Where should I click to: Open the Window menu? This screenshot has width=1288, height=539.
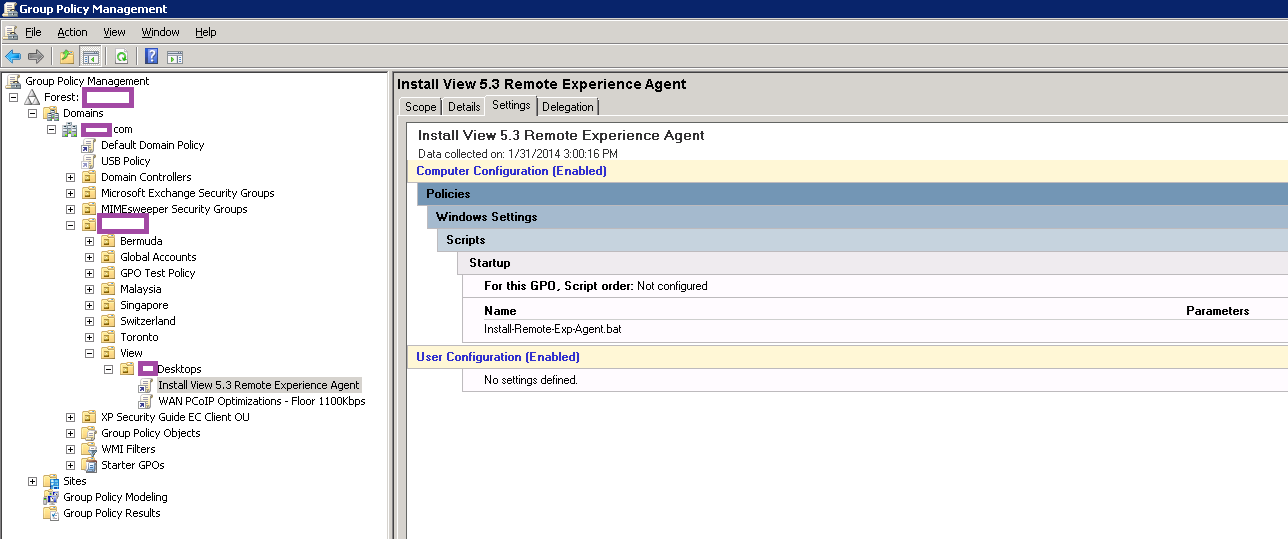160,32
